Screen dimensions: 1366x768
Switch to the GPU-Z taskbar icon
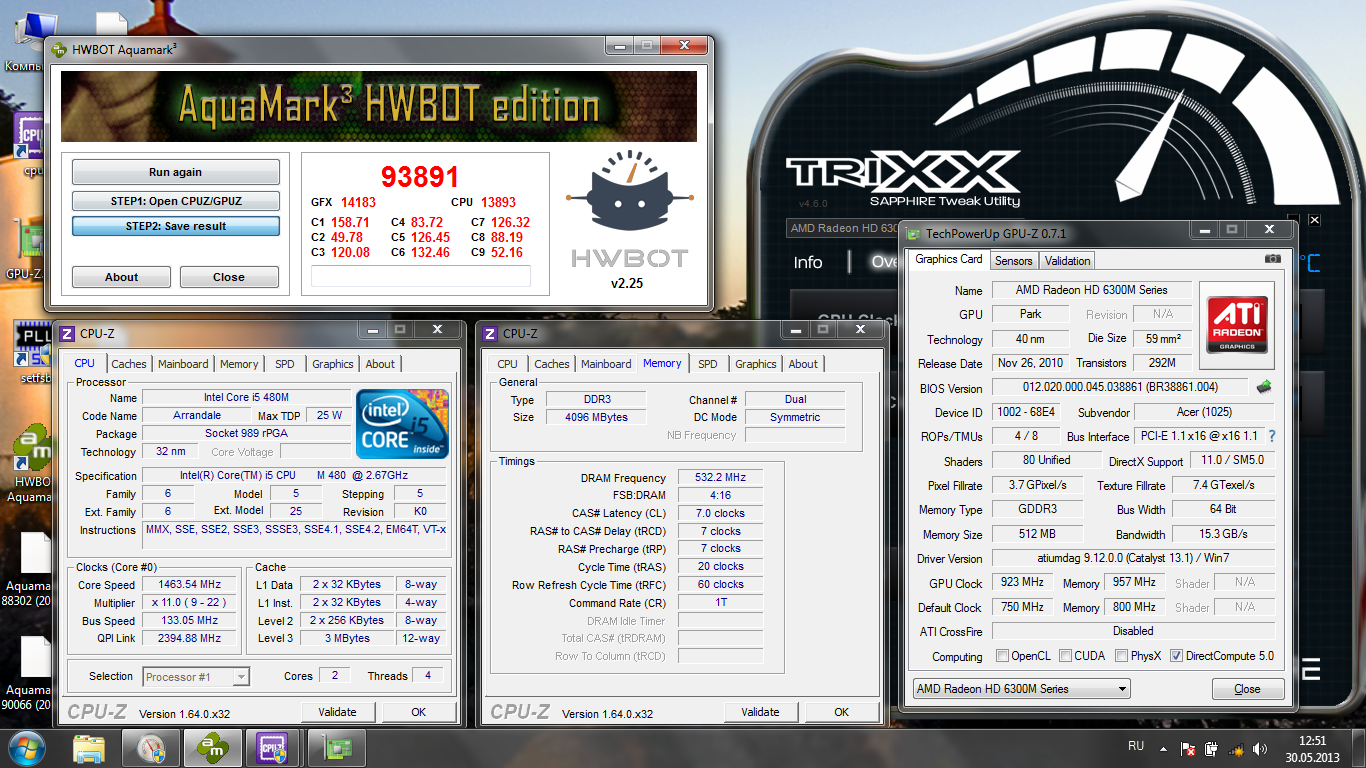(x=336, y=748)
